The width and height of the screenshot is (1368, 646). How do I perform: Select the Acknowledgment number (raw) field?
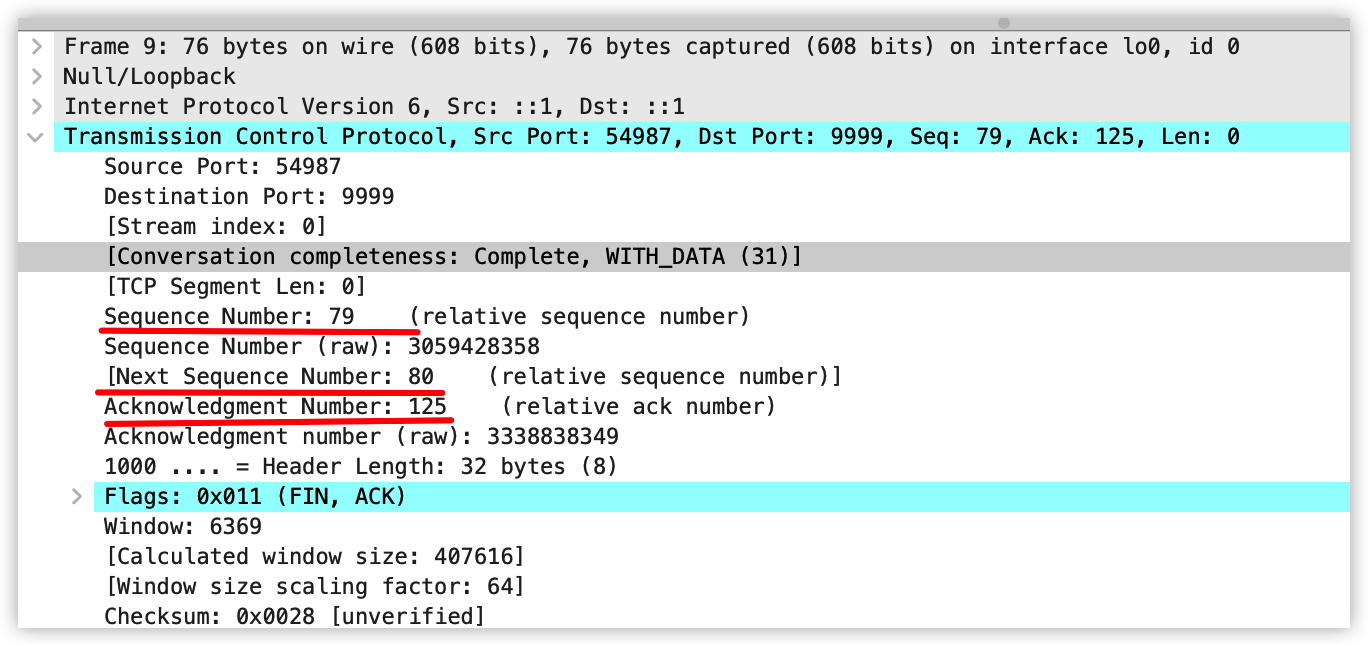click(x=361, y=437)
